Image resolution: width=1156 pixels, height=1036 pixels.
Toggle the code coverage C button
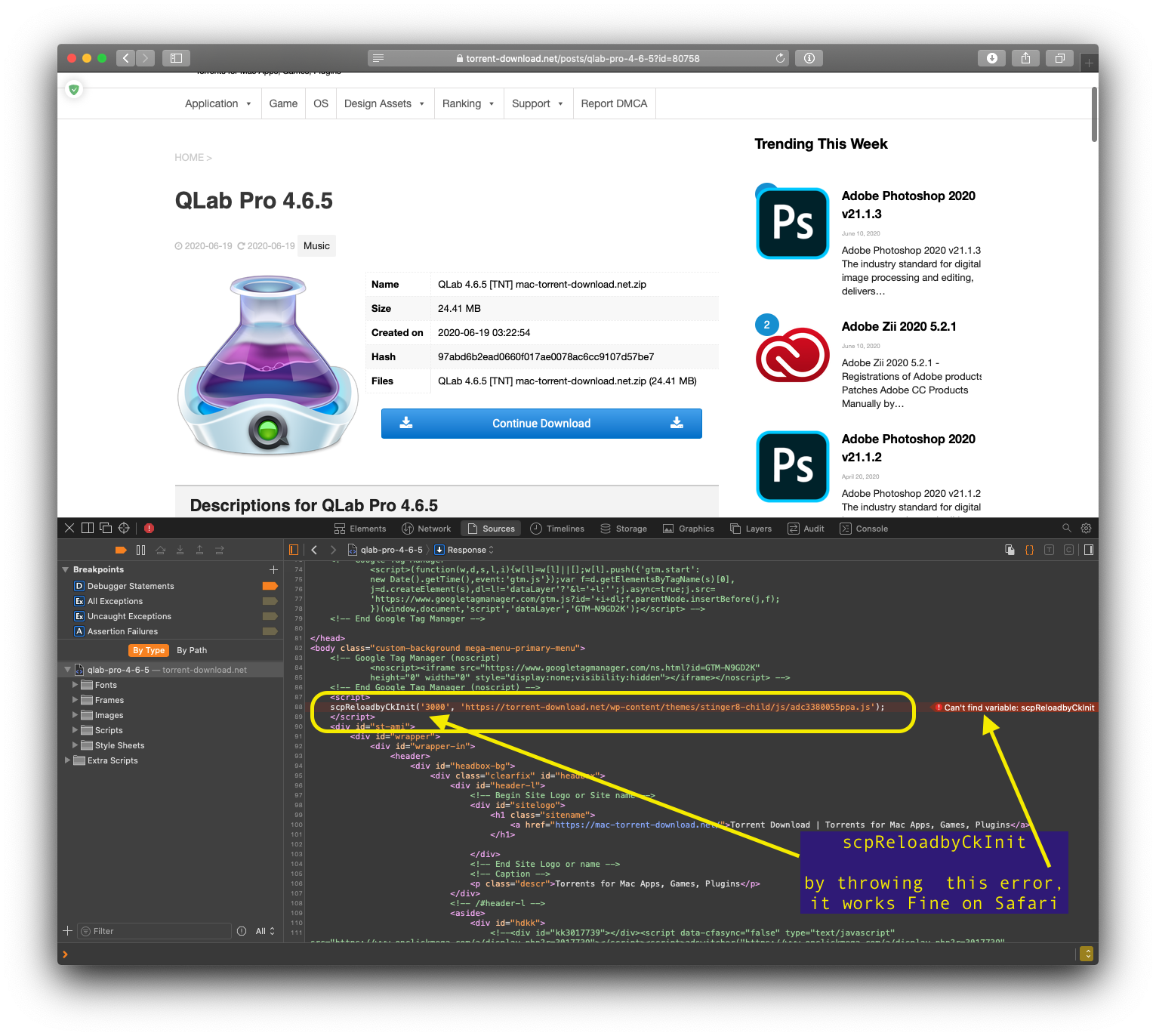pyautogui.click(x=1068, y=550)
